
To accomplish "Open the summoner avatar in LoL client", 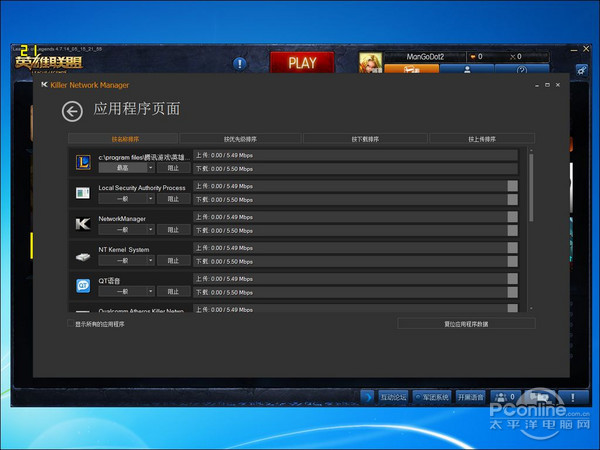I will coord(370,63).
